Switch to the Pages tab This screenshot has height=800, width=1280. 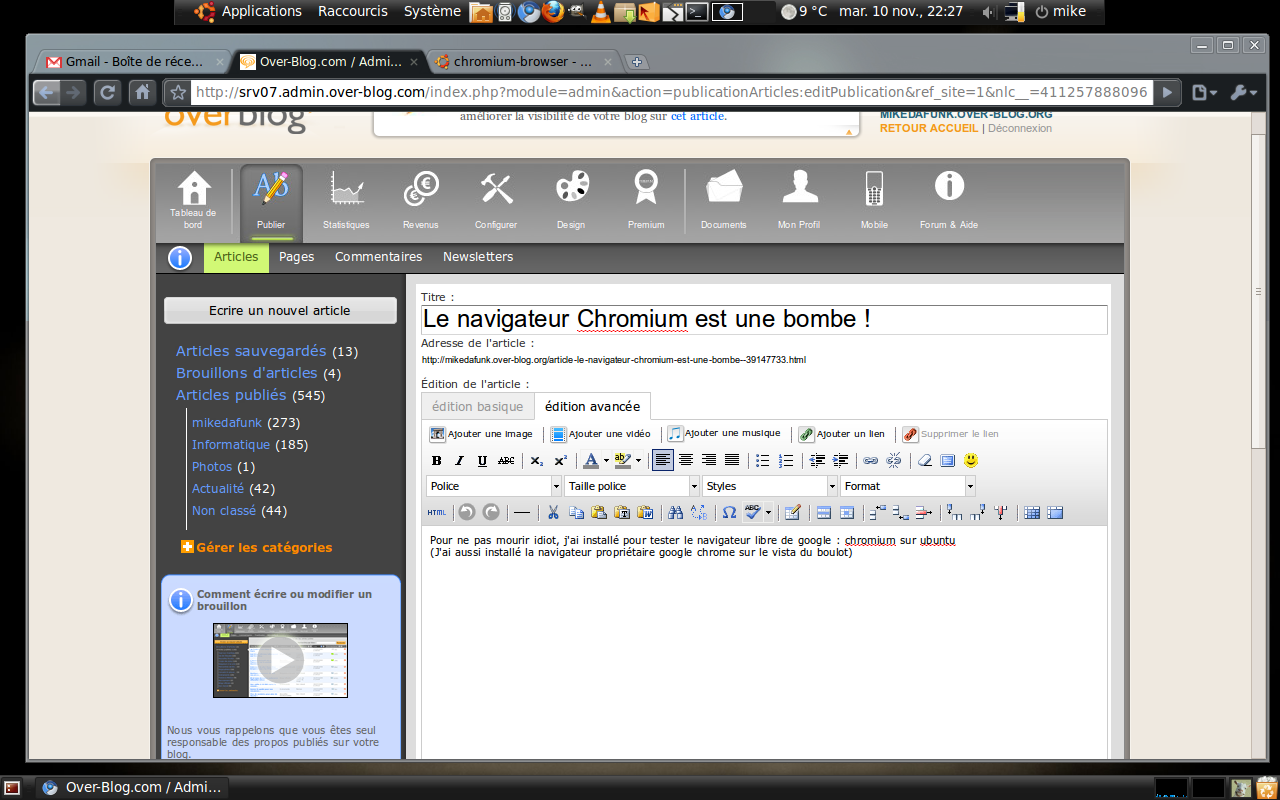[x=297, y=257]
